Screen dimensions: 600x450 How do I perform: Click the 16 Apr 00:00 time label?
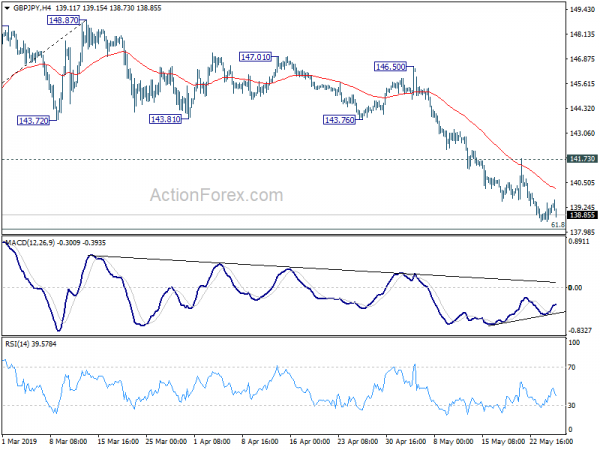(x=310, y=441)
